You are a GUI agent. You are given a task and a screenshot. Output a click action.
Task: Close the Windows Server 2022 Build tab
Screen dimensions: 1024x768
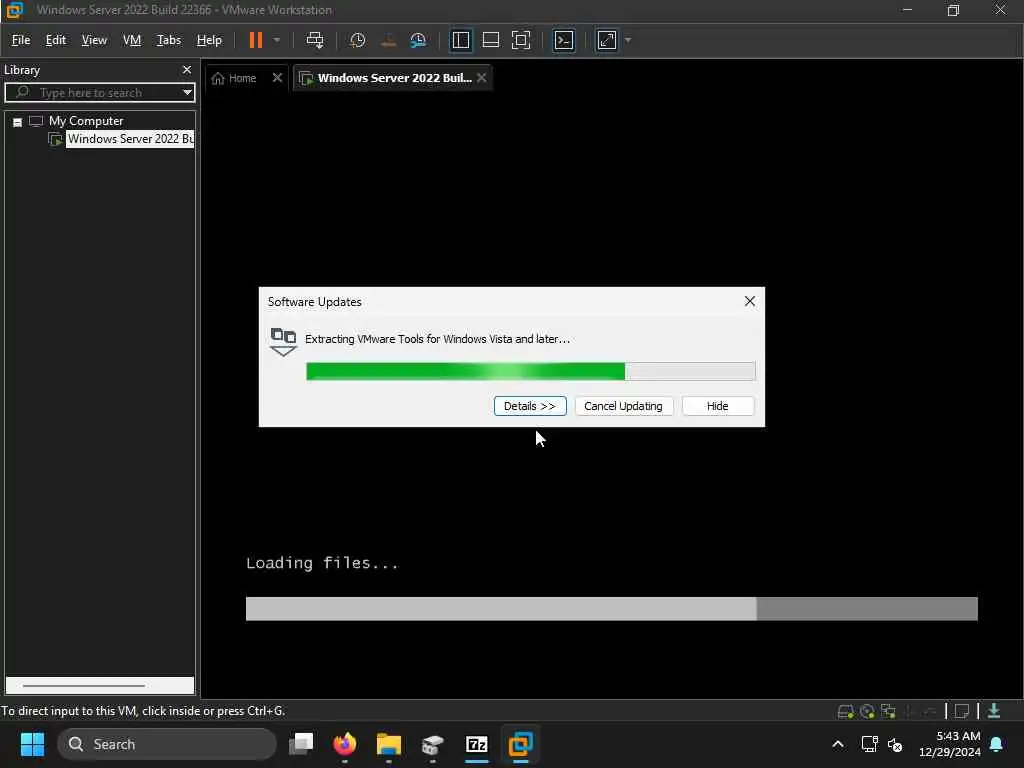[x=481, y=78]
